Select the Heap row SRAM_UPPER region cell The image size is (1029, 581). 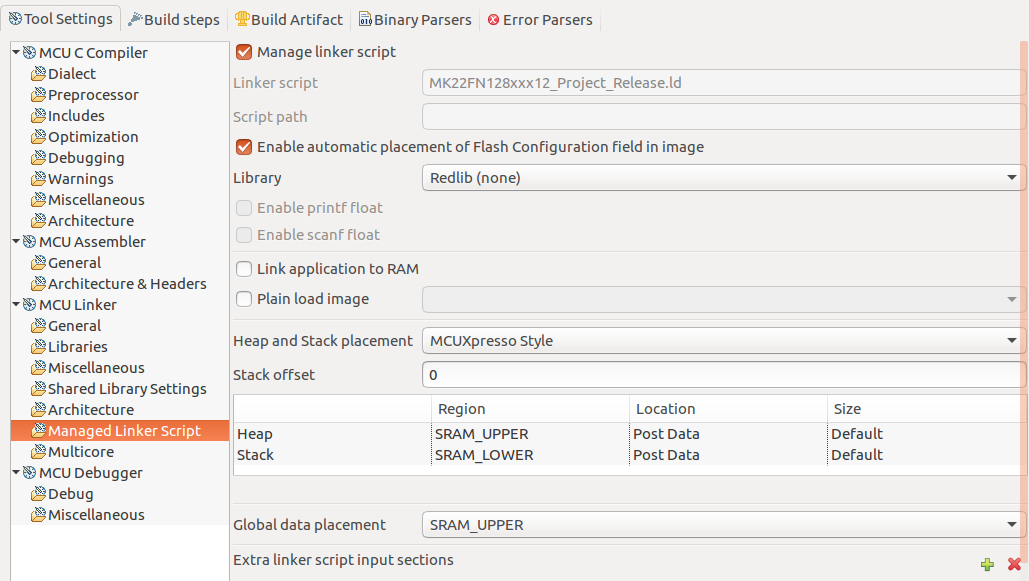coord(482,434)
